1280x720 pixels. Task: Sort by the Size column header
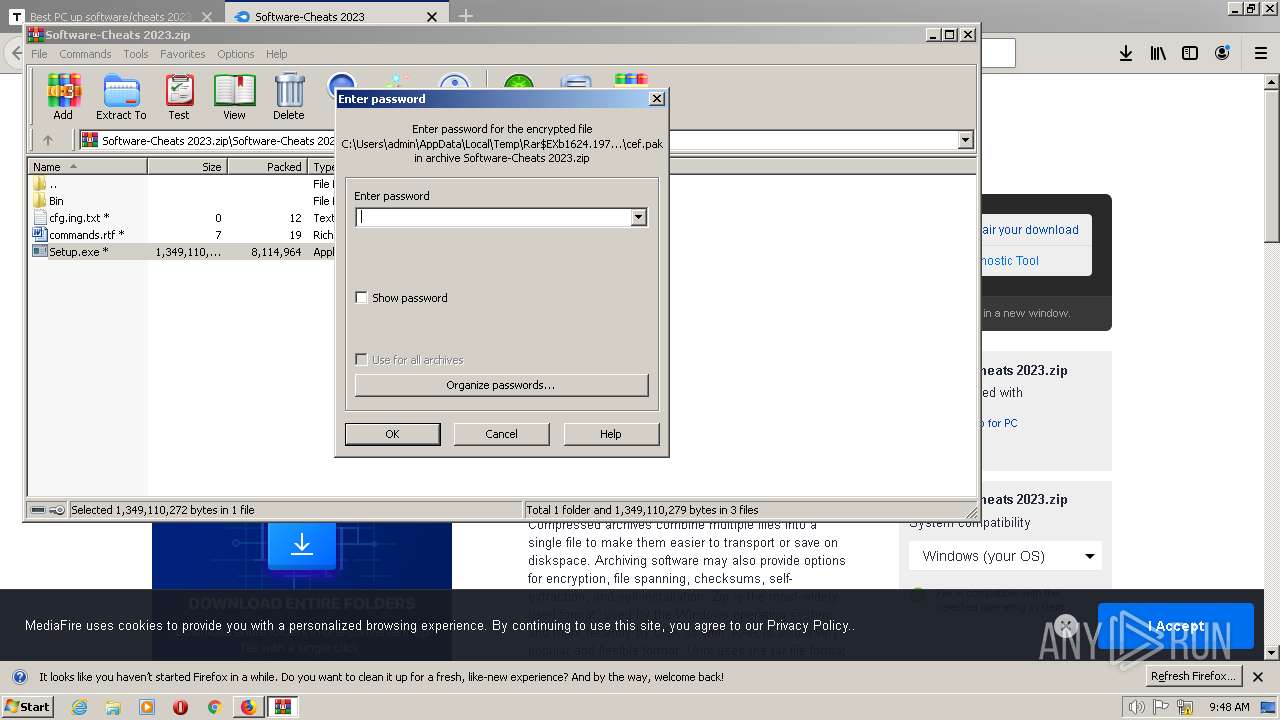188,167
